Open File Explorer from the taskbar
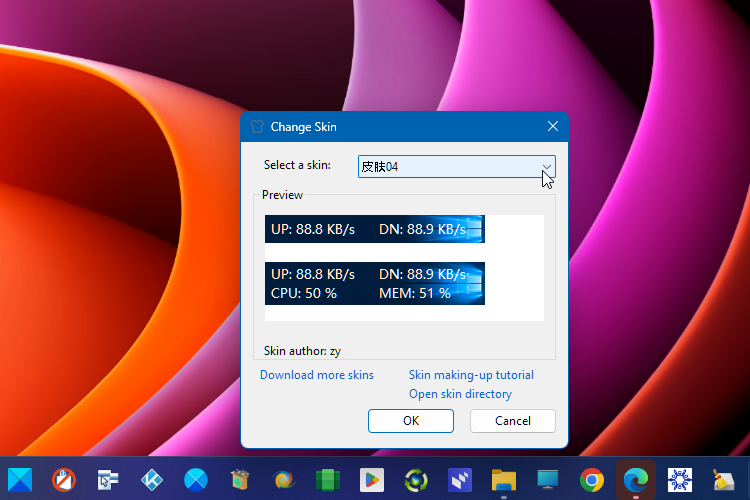Image resolution: width=750 pixels, height=500 pixels. (x=504, y=479)
